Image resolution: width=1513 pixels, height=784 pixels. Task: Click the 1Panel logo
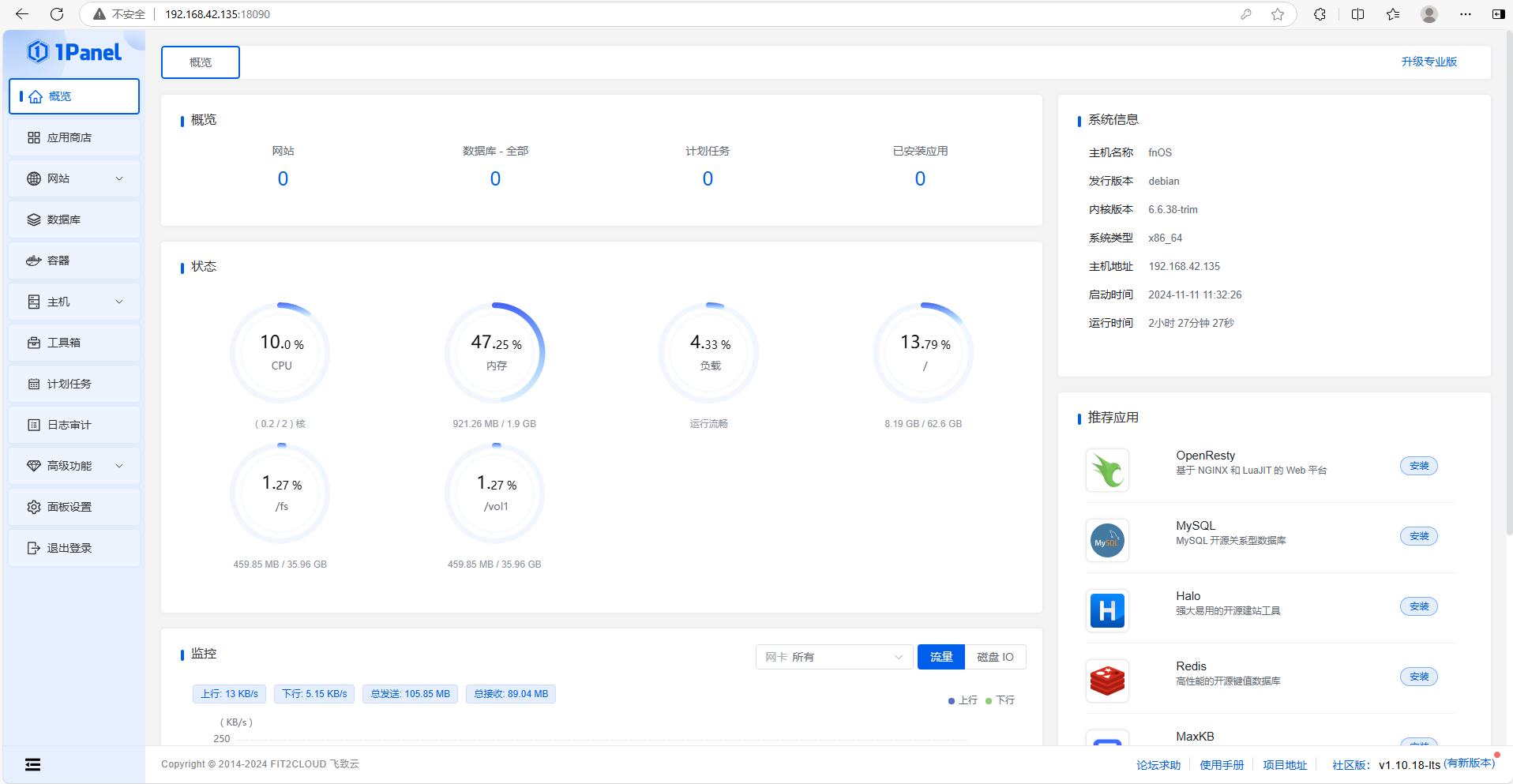point(74,52)
